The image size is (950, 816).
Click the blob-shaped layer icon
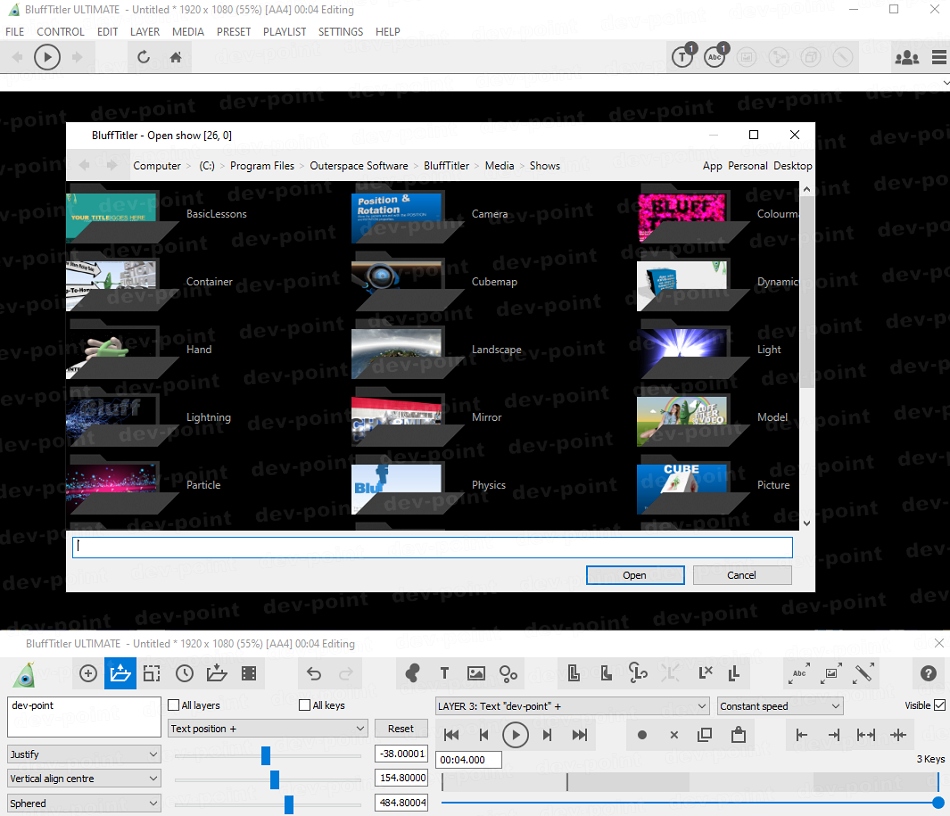point(413,673)
